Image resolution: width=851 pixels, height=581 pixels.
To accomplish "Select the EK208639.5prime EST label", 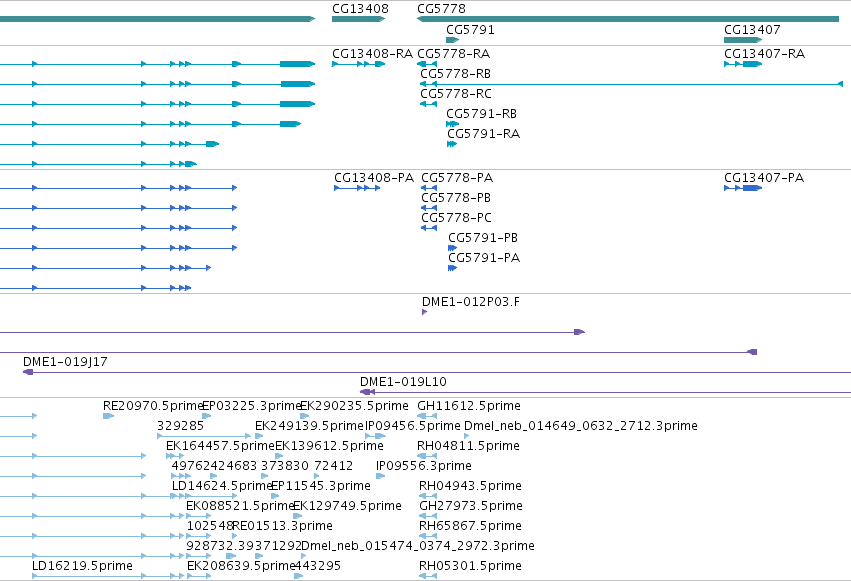I will pyautogui.click(x=241, y=566).
